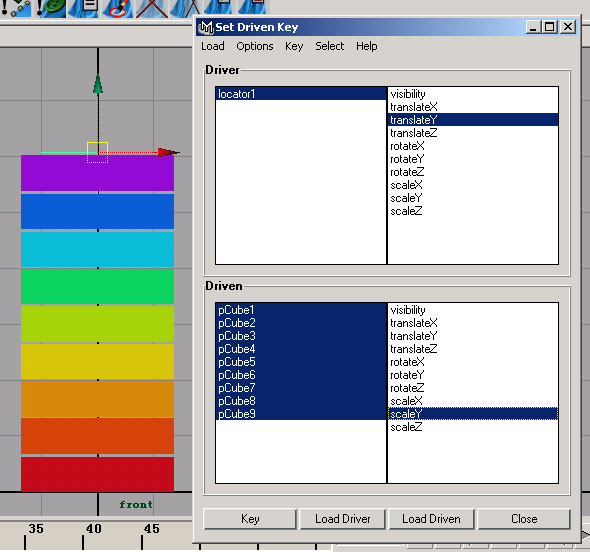Click the paint brush with red circle shelf icon

click(x=119, y=8)
